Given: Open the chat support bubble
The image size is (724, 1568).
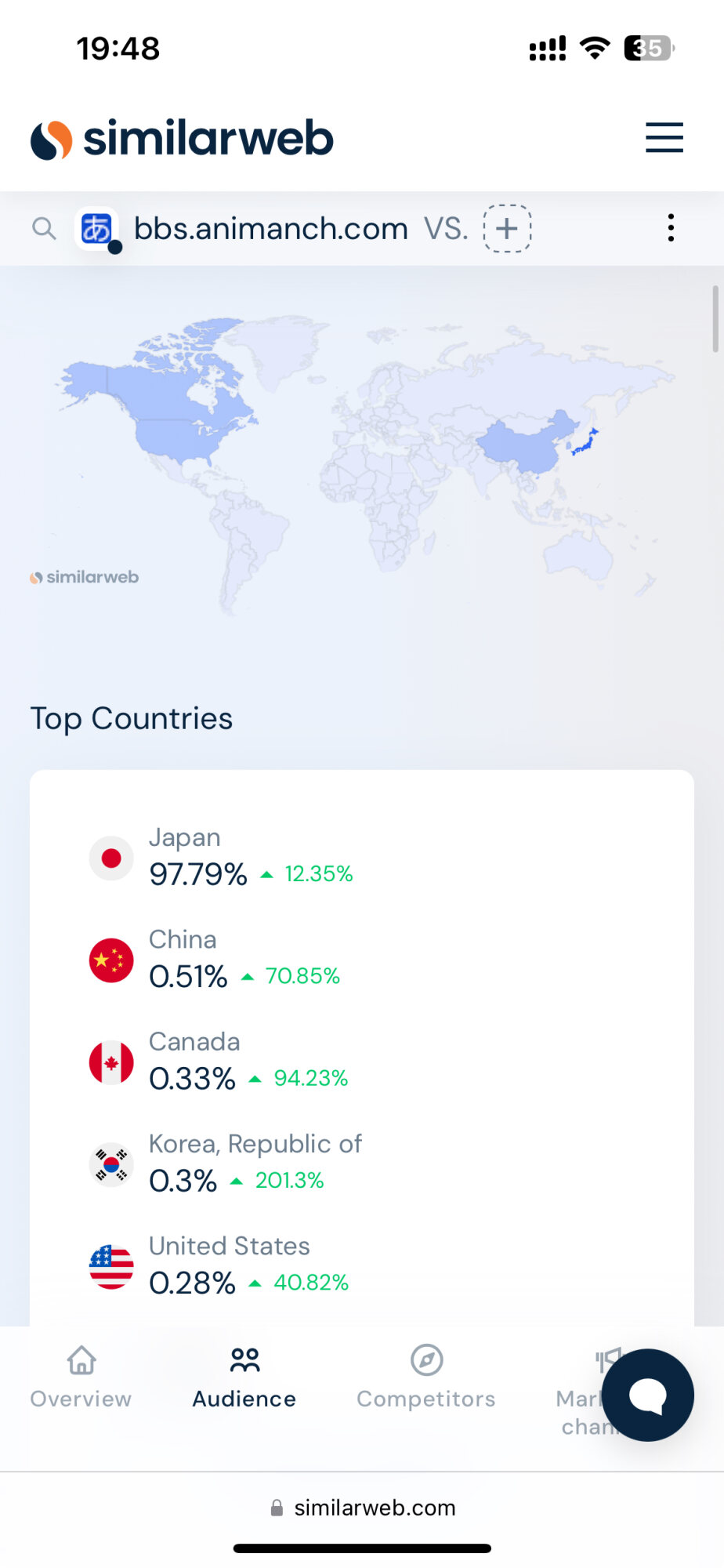Looking at the screenshot, I should pyautogui.click(x=647, y=1395).
